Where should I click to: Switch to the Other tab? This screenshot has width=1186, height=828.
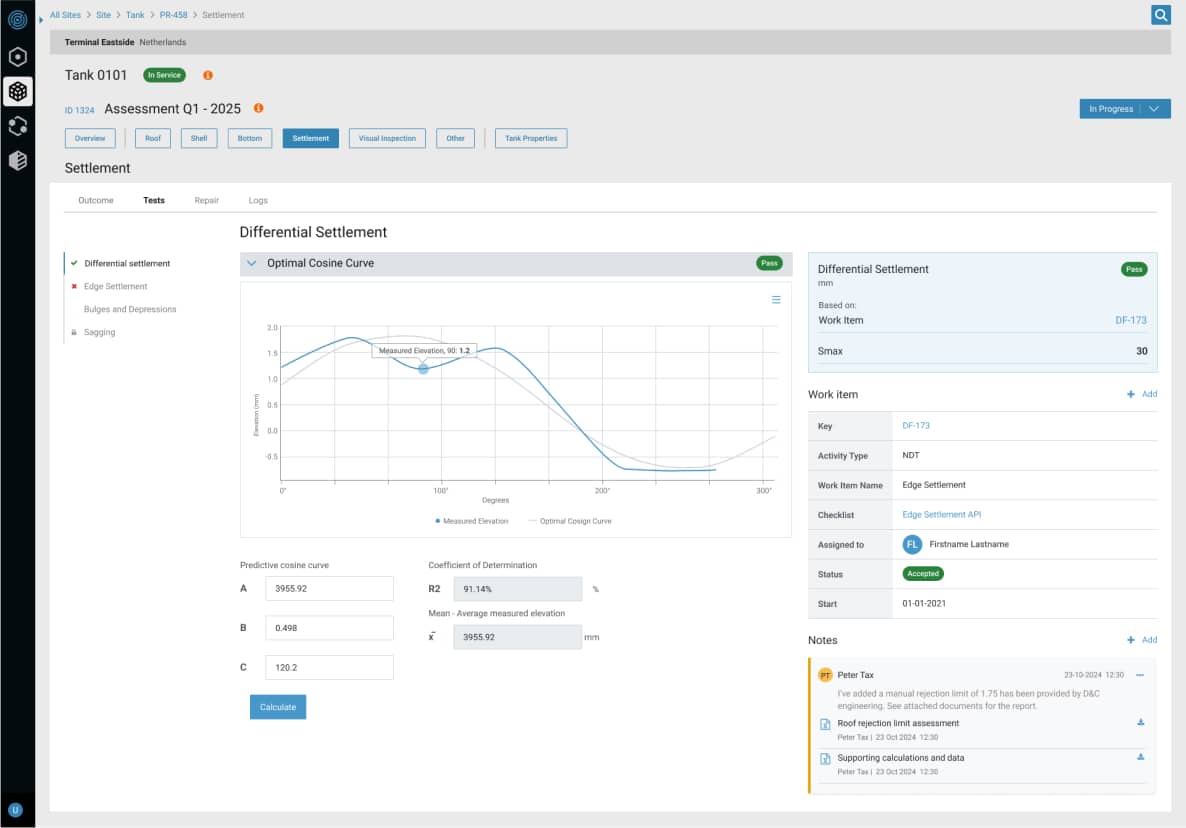pos(455,138)
